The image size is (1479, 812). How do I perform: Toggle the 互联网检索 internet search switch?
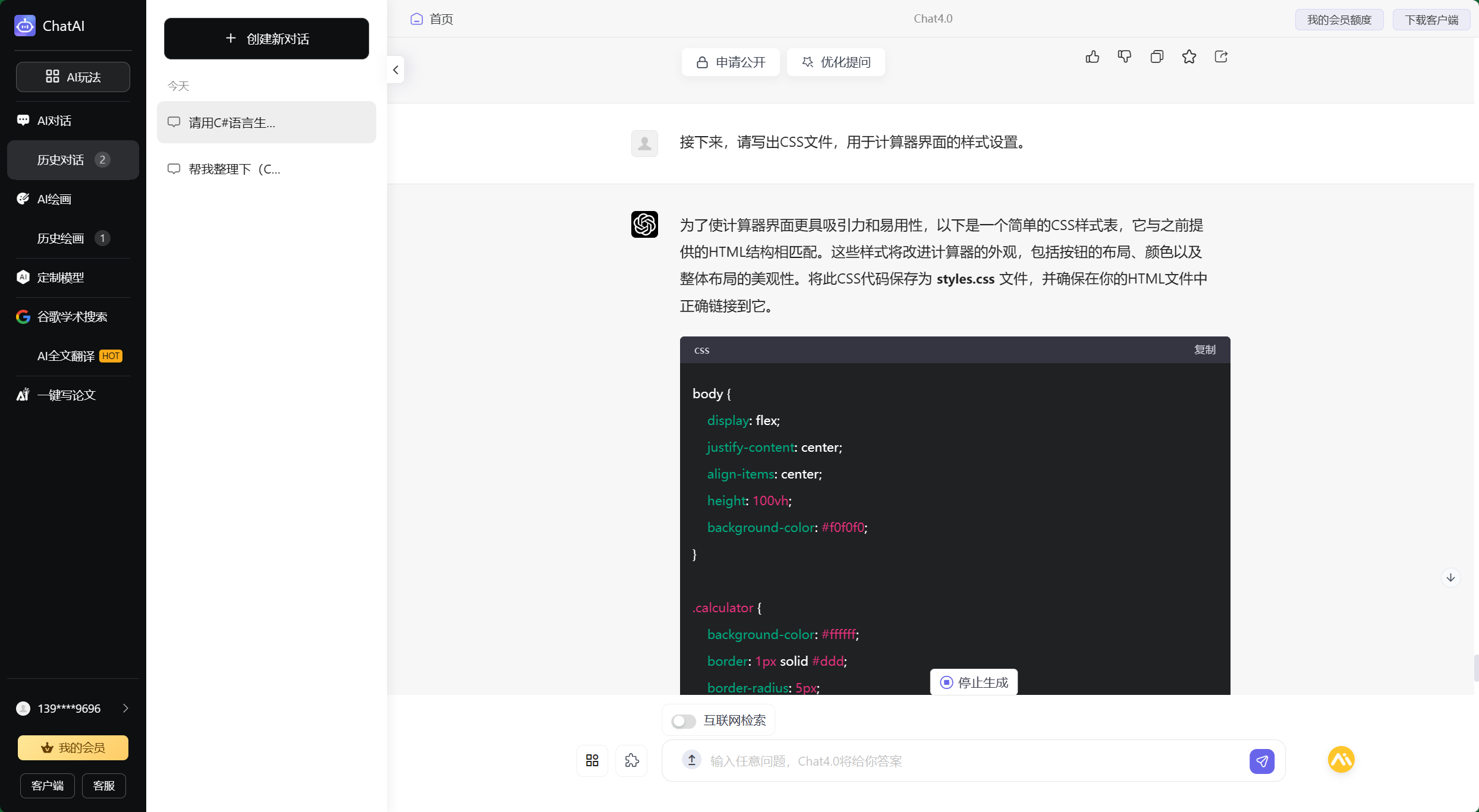click(x=684, y=720)
